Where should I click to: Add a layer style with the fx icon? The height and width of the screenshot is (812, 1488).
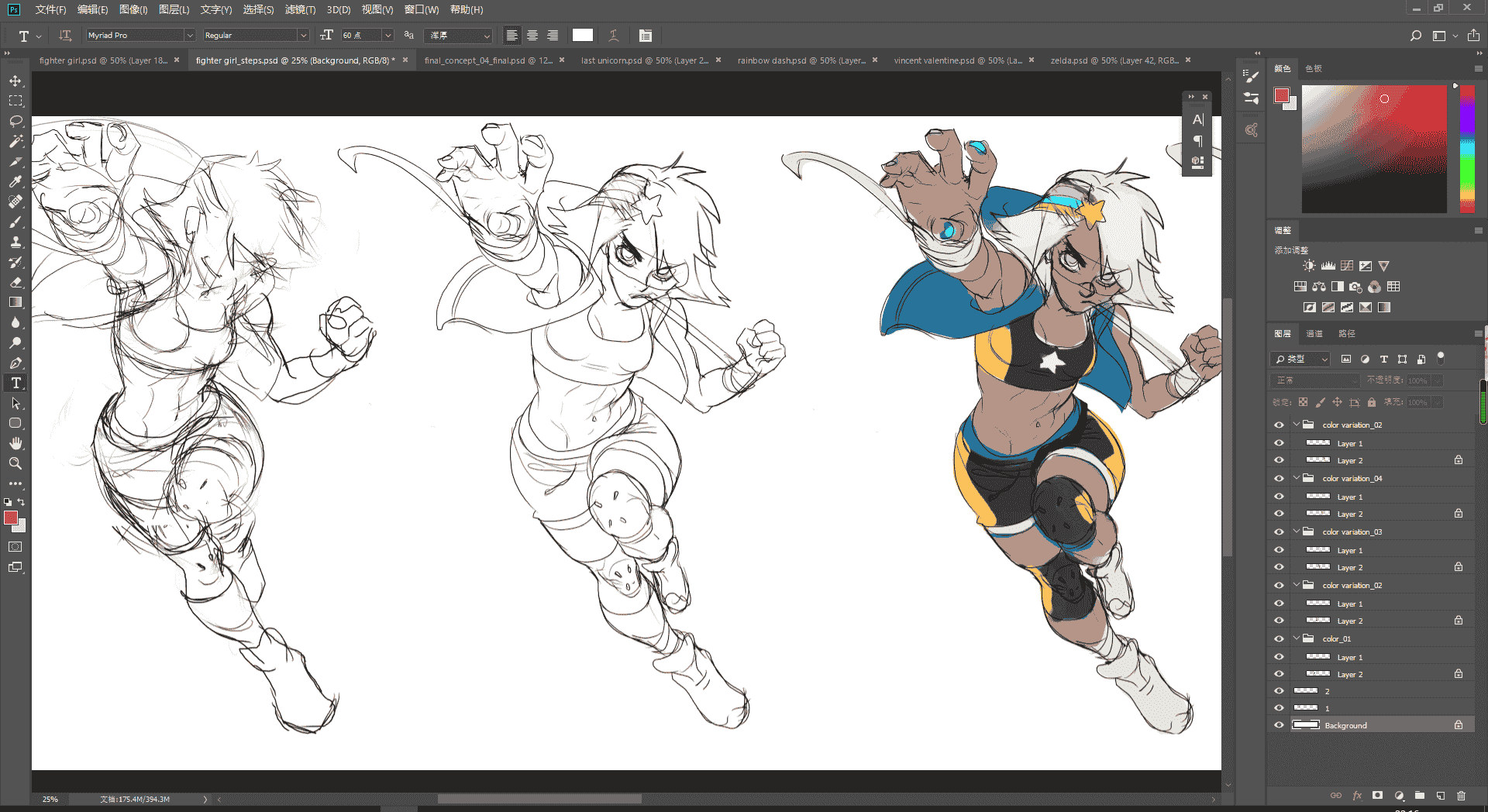point(1357,796)
